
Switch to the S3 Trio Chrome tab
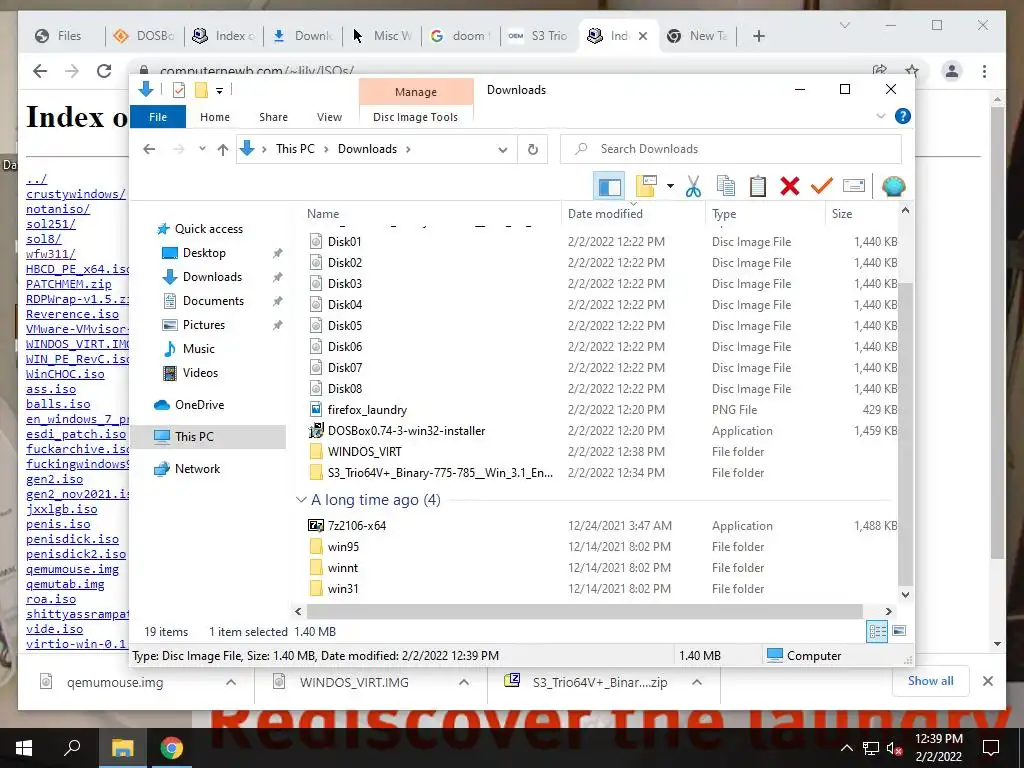539,36
